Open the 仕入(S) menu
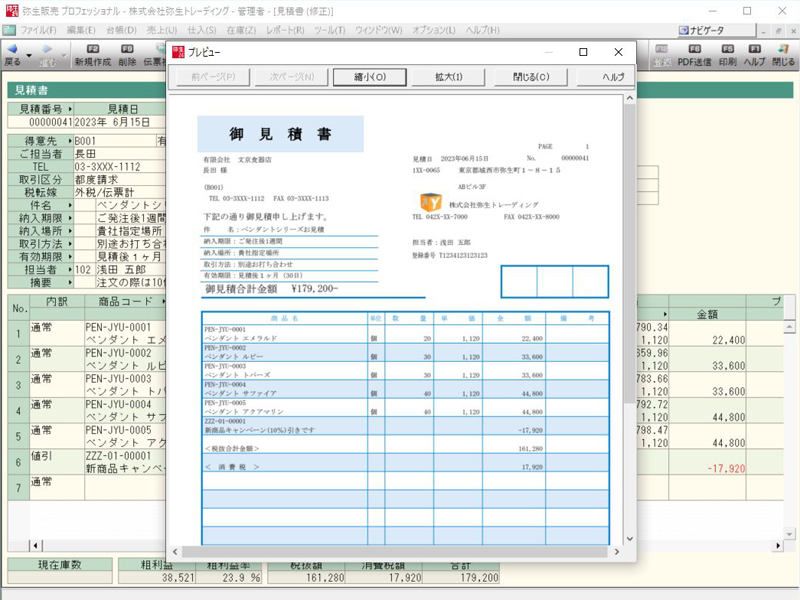The height and width of the screenshot is (600, 800). tap(202, 31)
